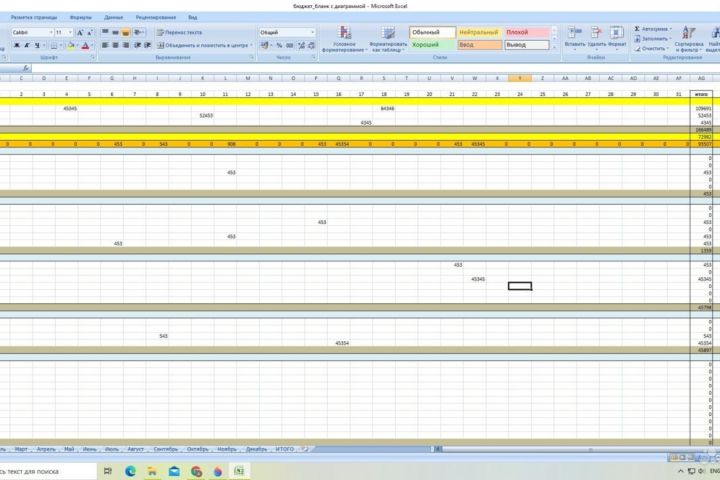Image resolution: width=720 pixels, height=480 pixels.
Task: Toggle bold formatting in Font group
Action: point(17,45)
